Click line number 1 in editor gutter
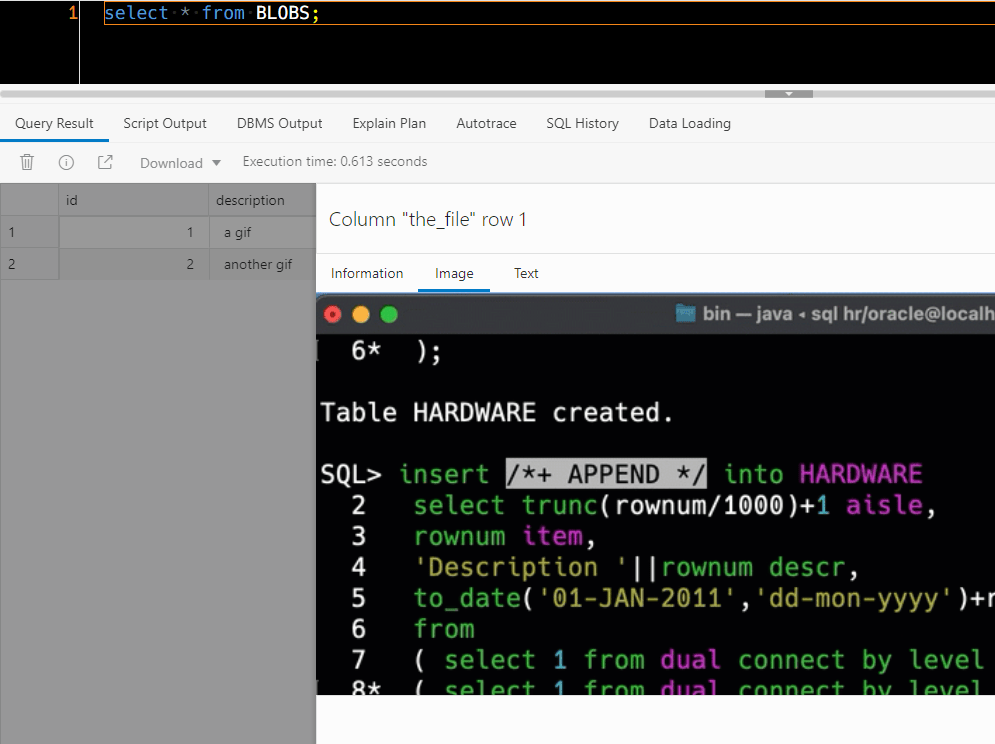The height and width of the screenshot is (744, 995). [x=72, y=13]
